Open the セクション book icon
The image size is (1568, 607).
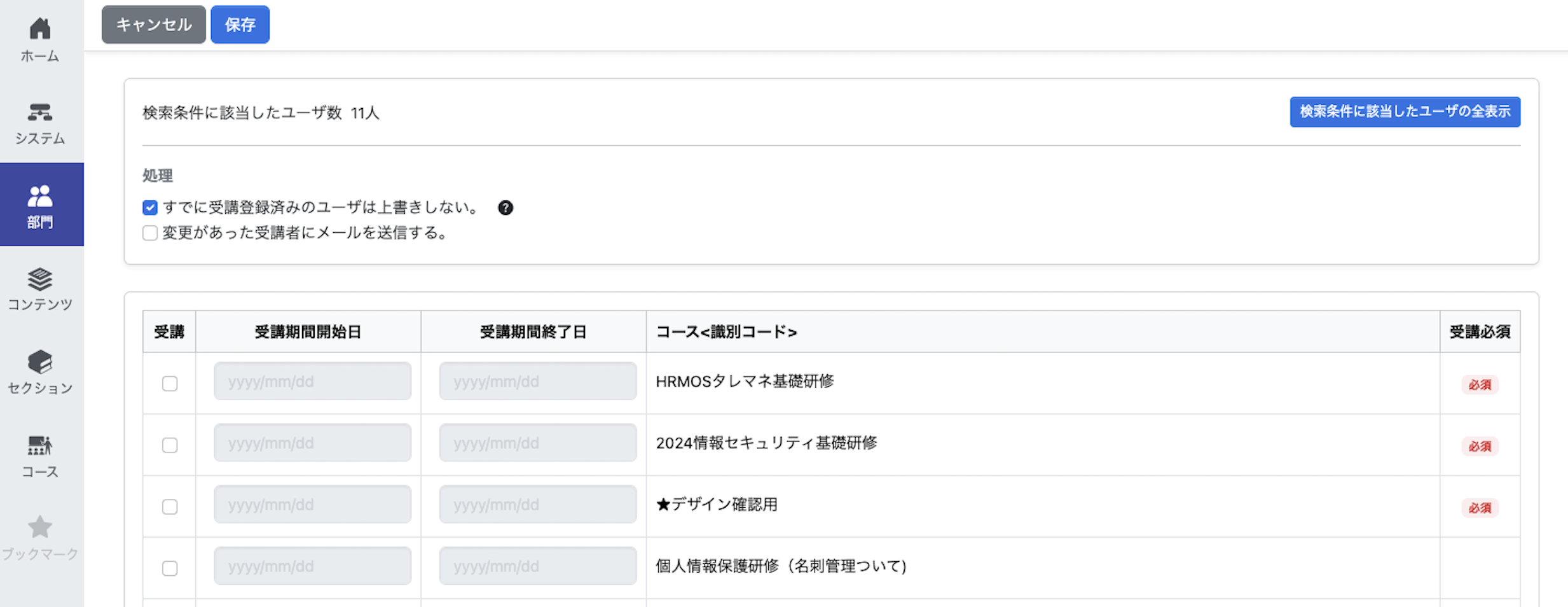coord(40,362)
